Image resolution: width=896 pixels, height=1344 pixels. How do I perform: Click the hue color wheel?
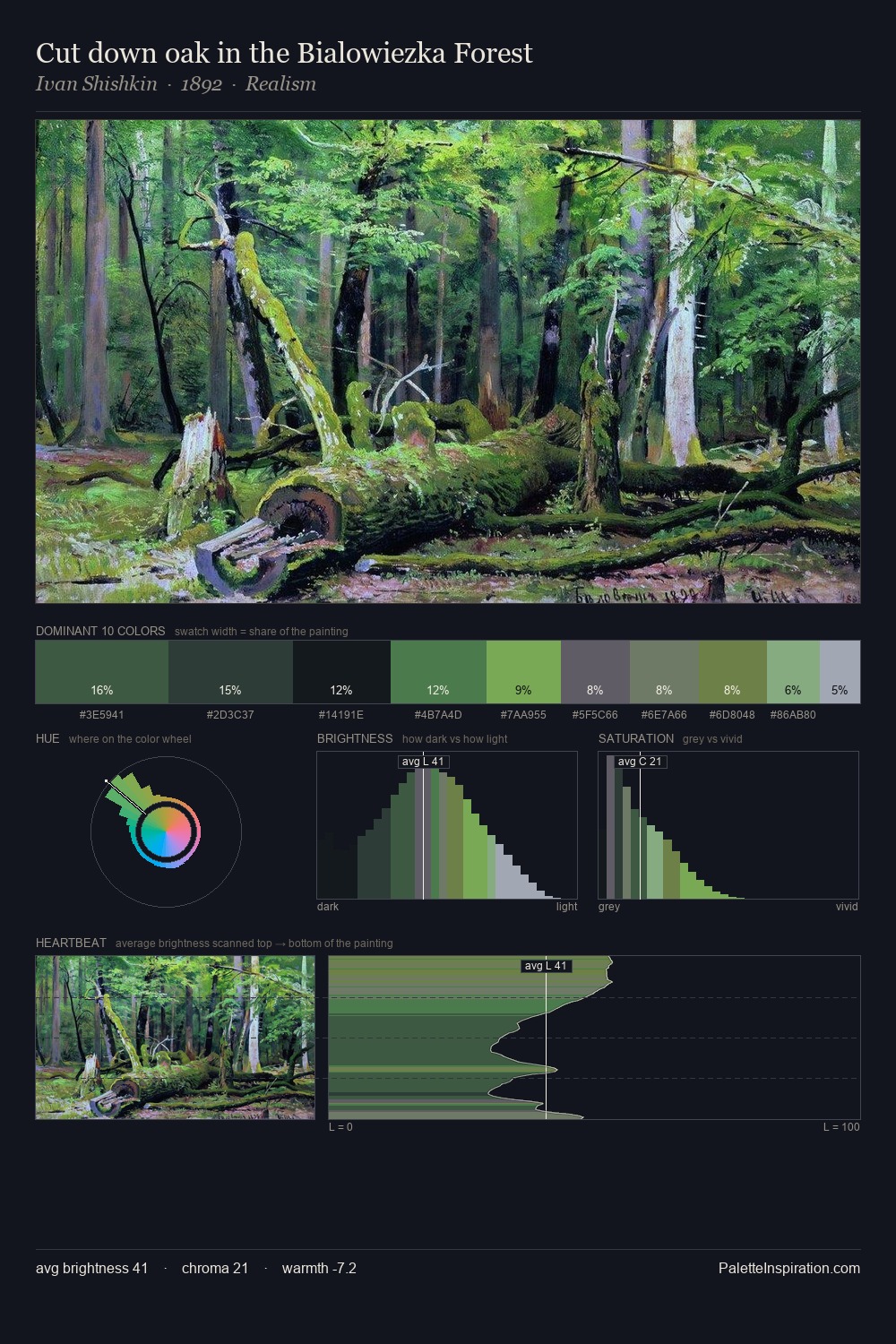[166, 832]
